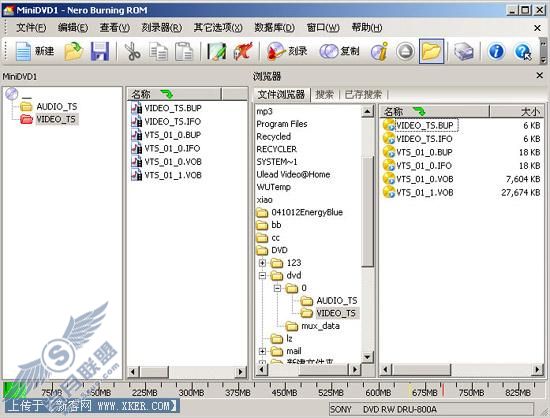Click the folder tree's vertical scrollbar down arrow
Viewport: 550px width, 418px height.
pos(367,357)
